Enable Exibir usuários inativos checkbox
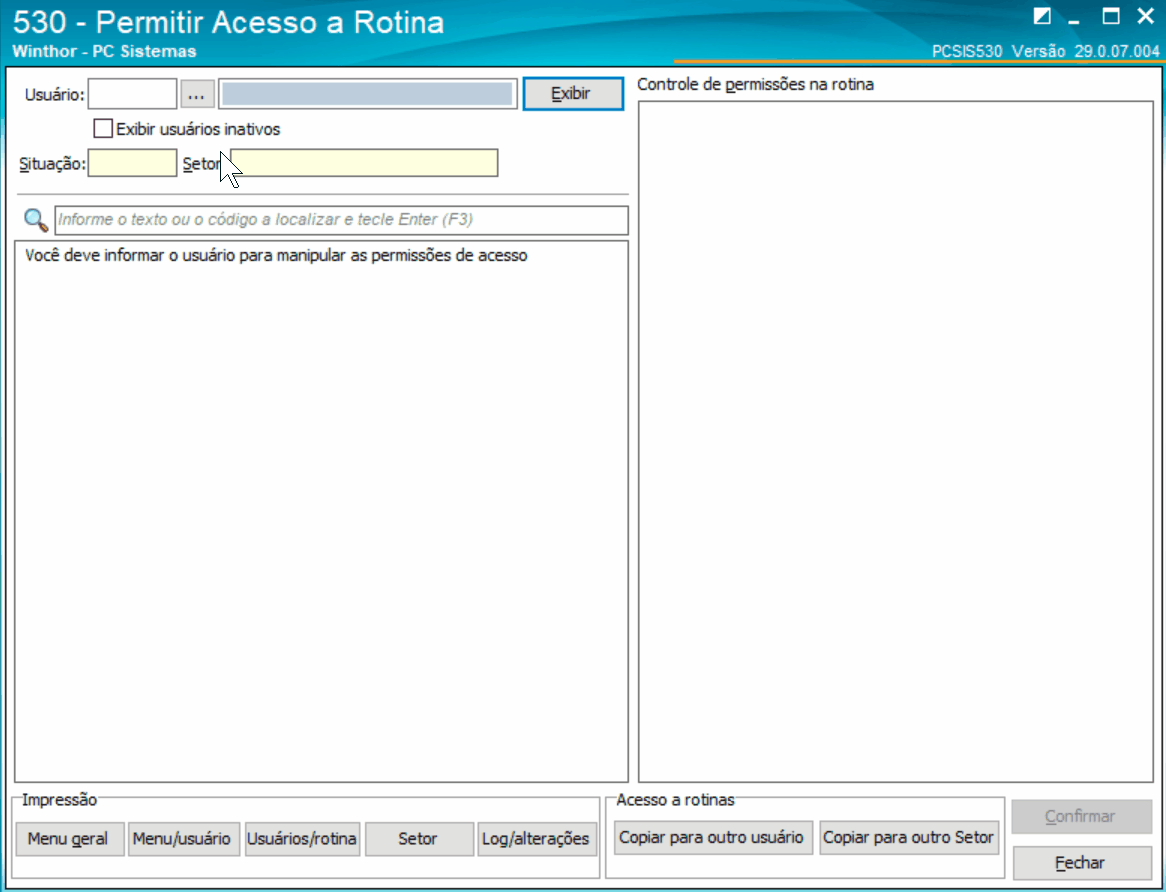 coord(103,129)
